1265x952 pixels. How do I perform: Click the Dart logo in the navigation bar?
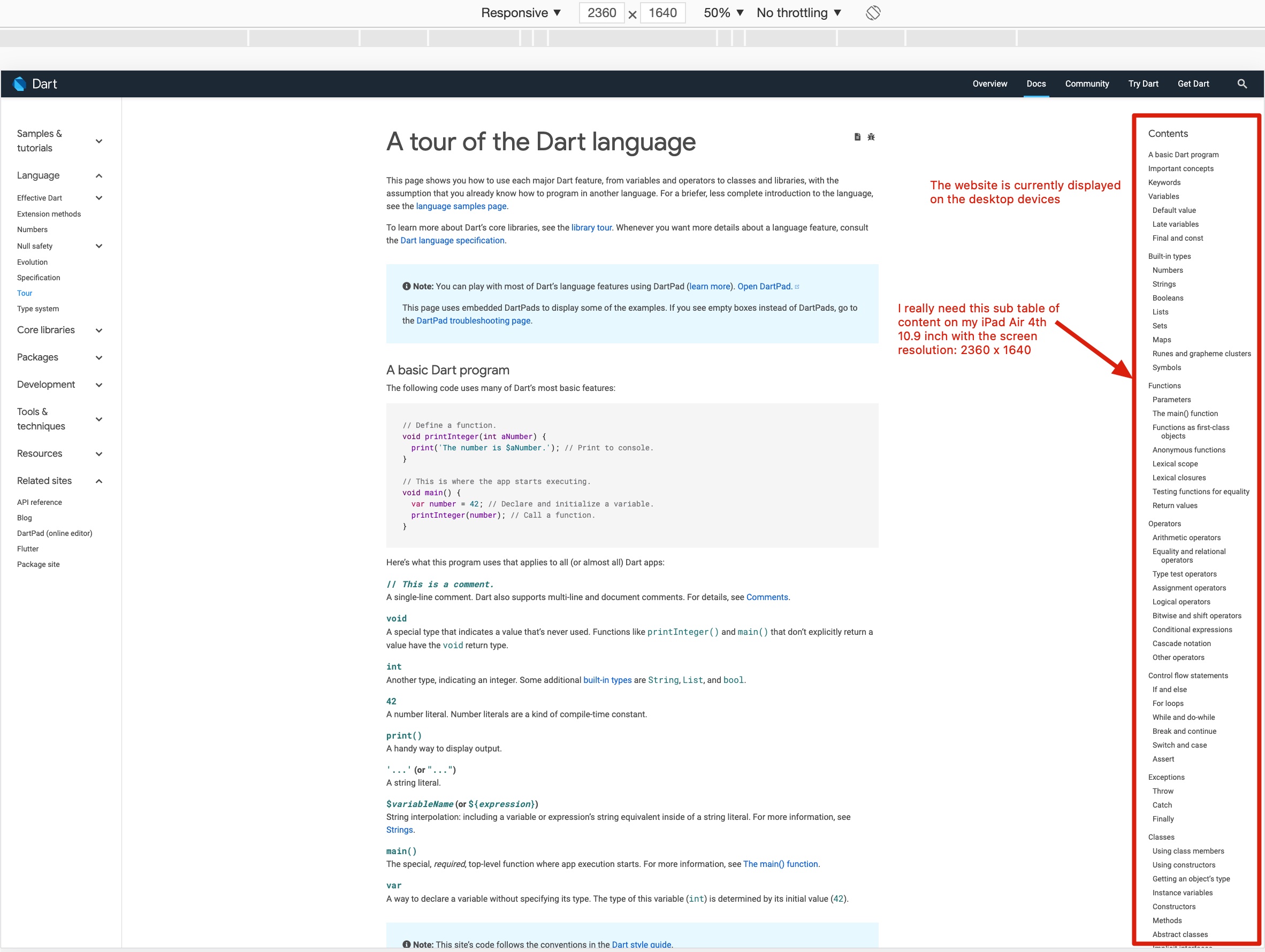point(35,83)
